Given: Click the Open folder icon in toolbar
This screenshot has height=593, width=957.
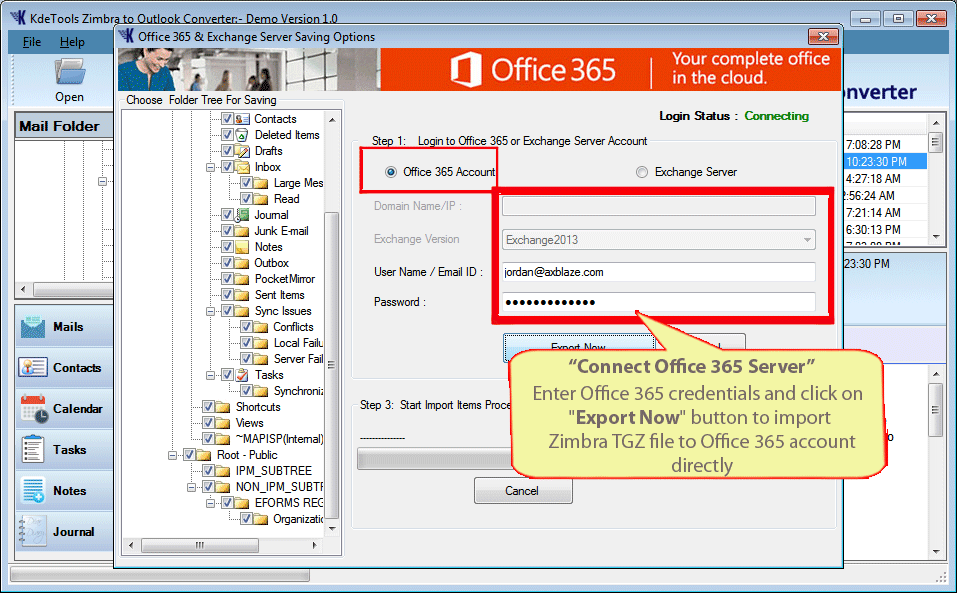Looking at the screenshot, I should point(70,72).
